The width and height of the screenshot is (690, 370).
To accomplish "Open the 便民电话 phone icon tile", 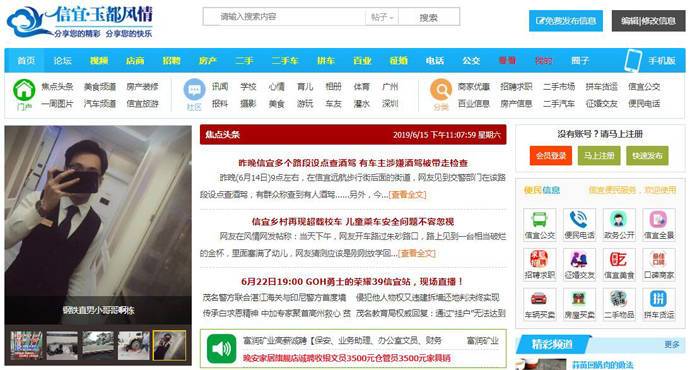I will click(x=579, y=224).
